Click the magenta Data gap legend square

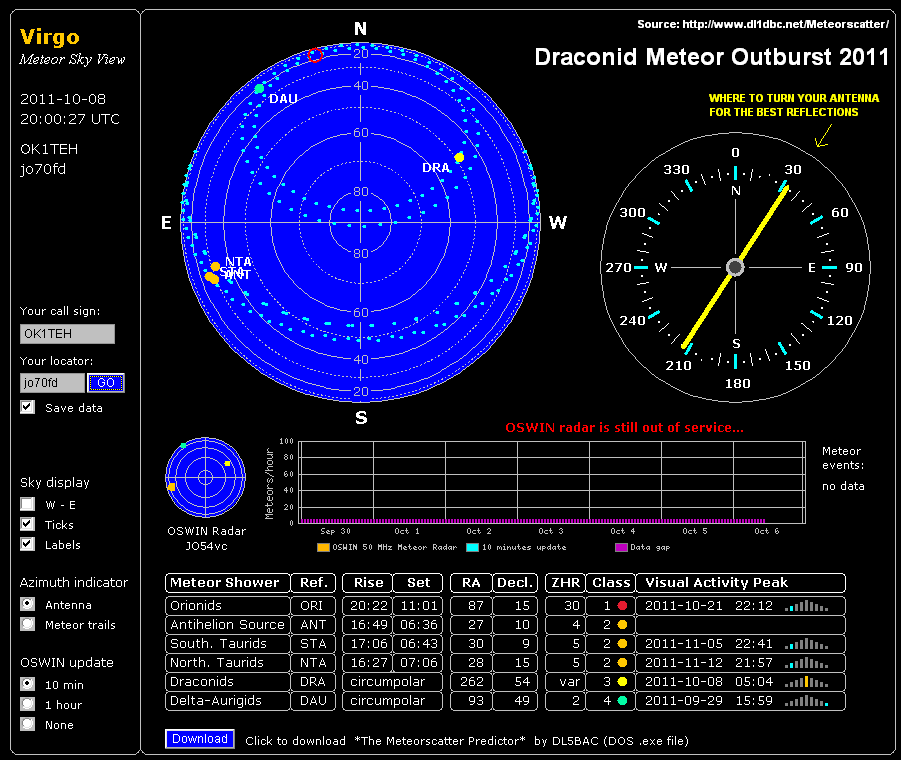(x=621, y=547)
